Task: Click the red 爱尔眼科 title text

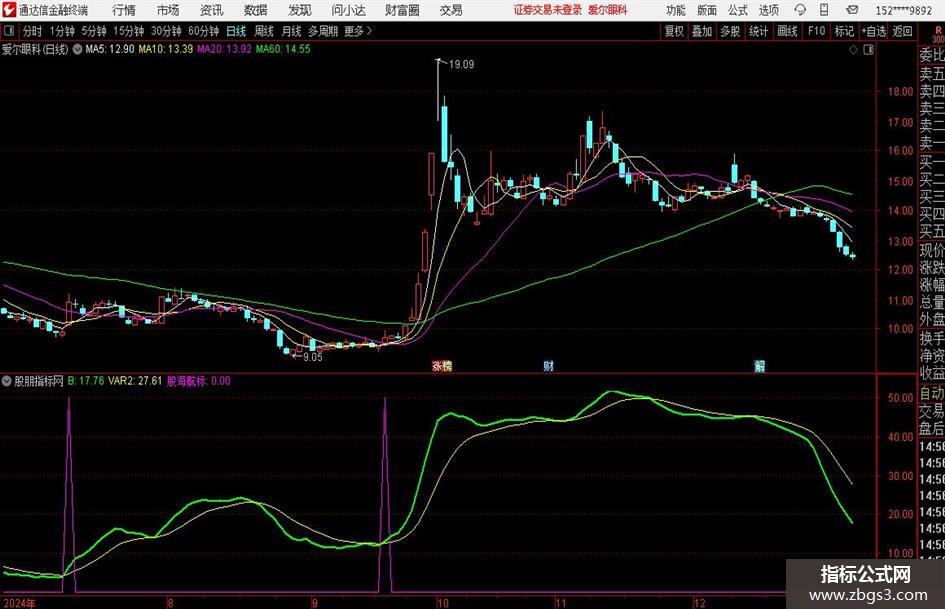Action: (x=608, y=10)
